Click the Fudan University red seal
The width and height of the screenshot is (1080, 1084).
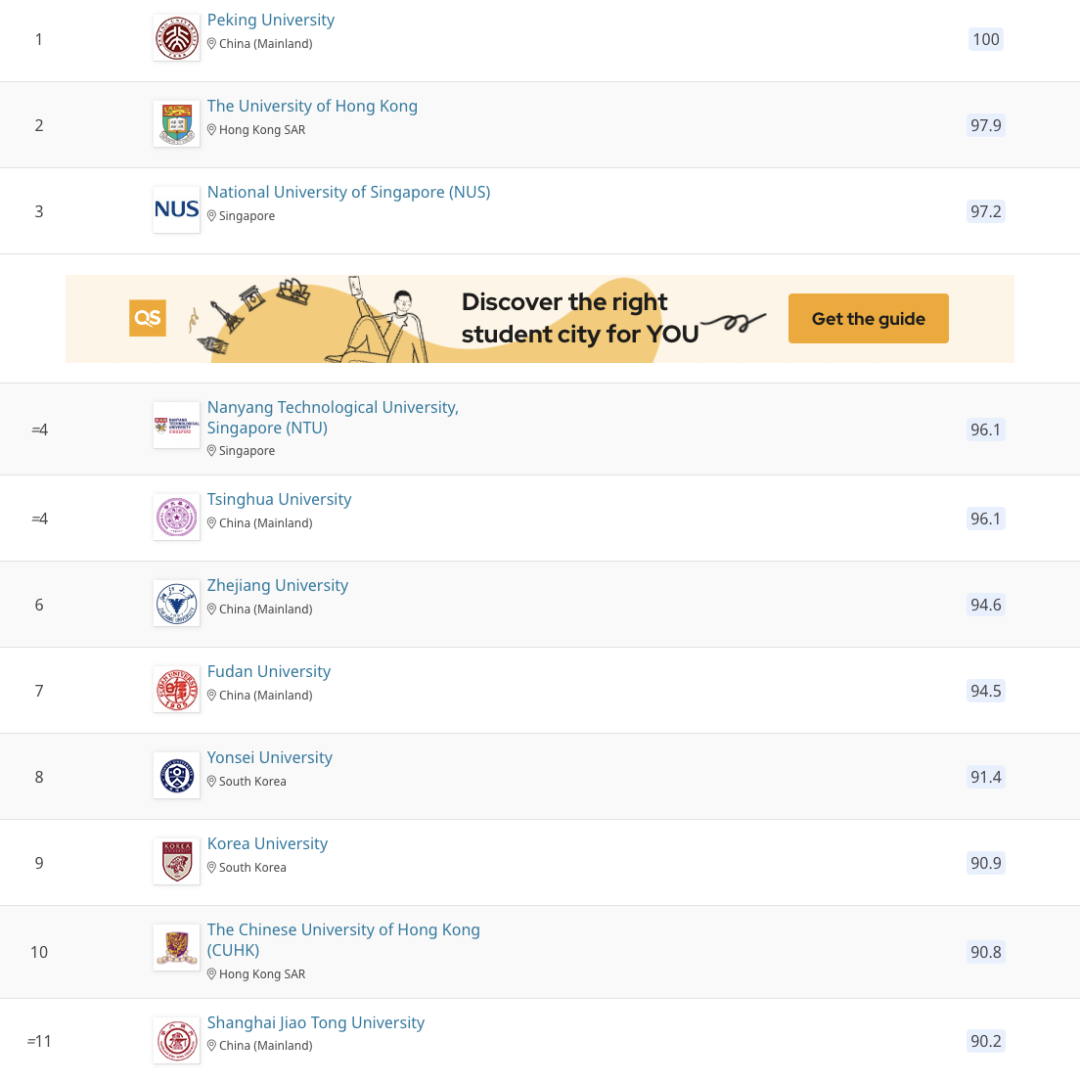(x=176, y=689)
